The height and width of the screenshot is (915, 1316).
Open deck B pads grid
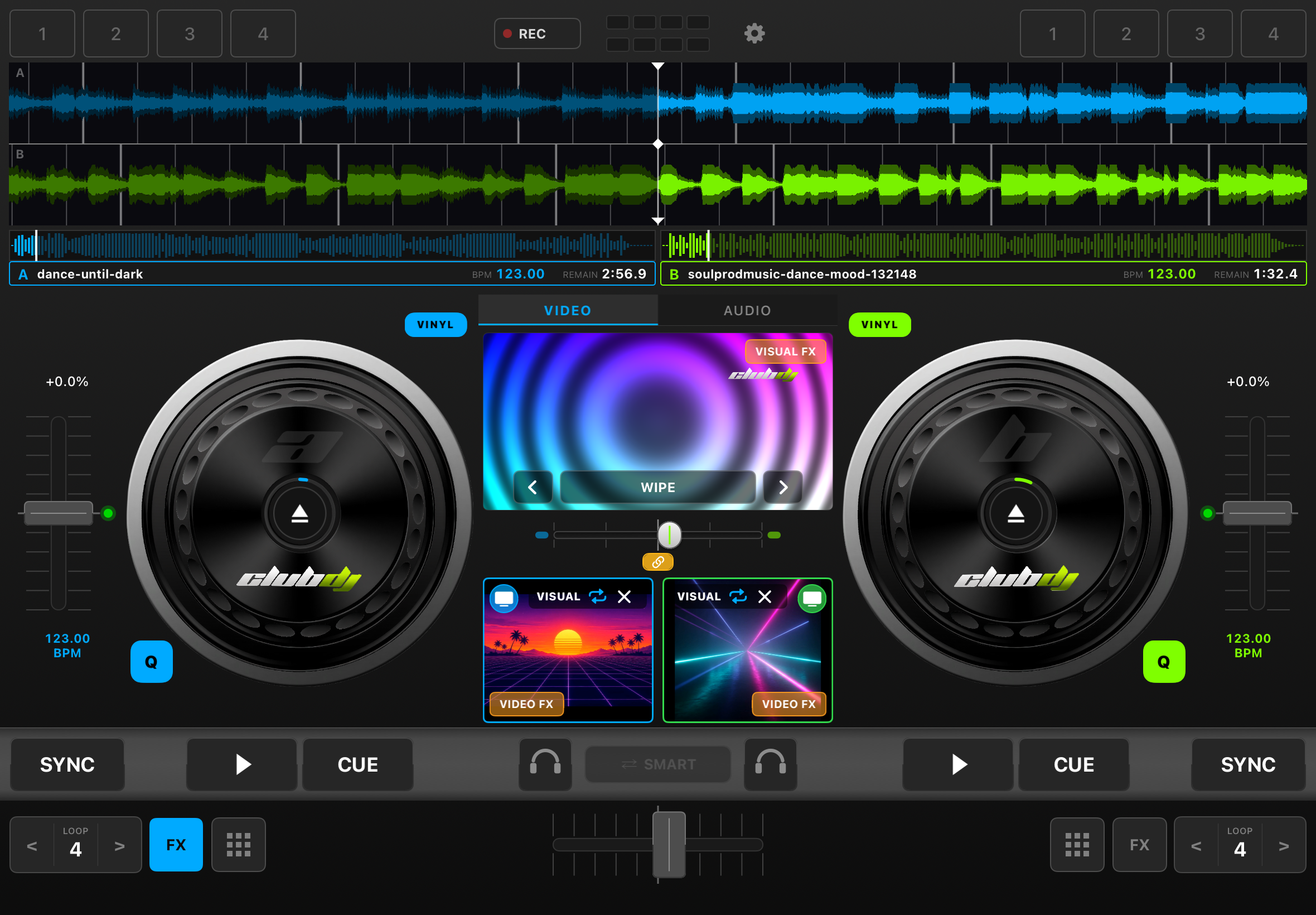pyautogui.click(x=1077, y=845)
